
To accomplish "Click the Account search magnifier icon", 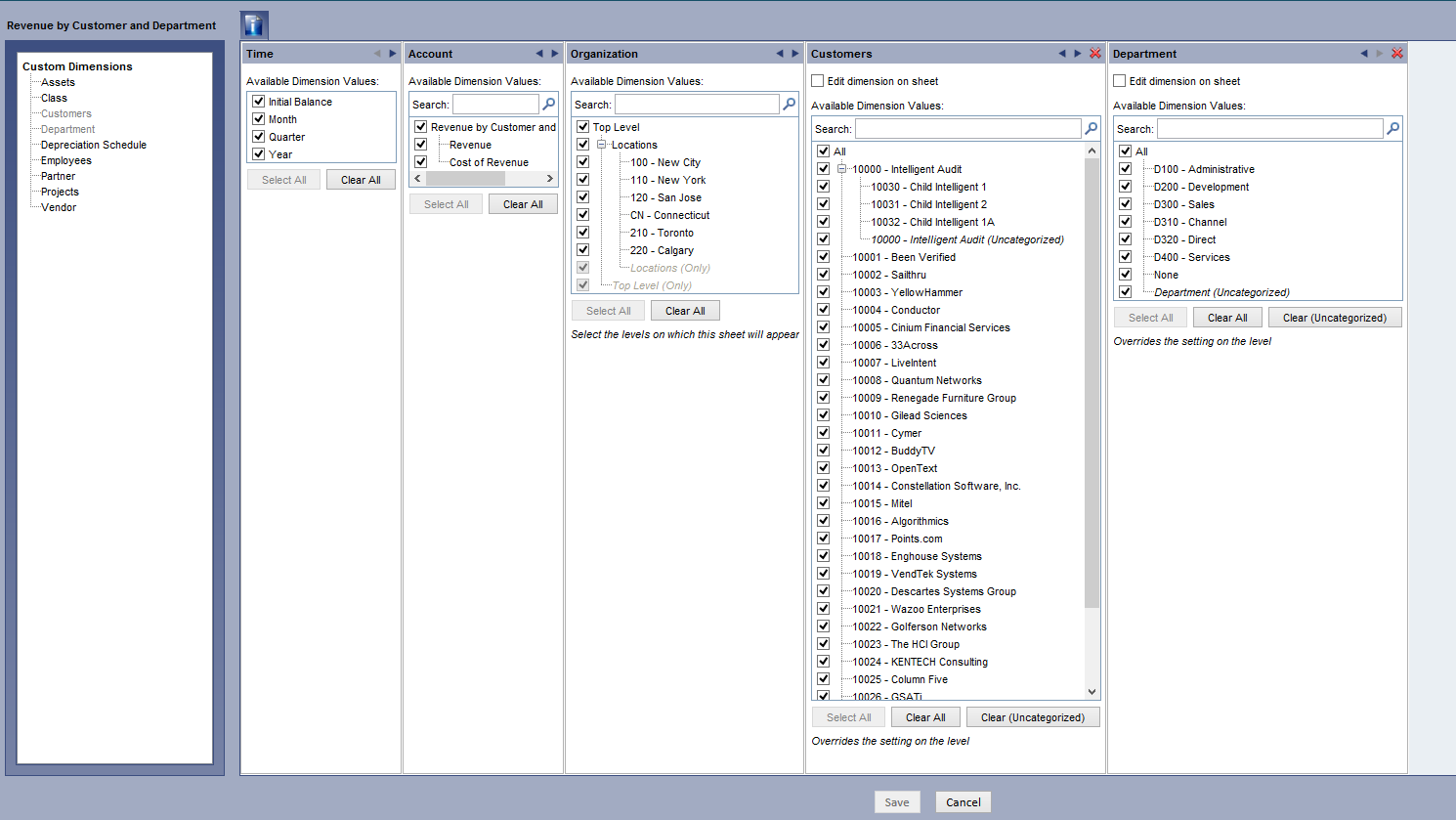I will [549, 104].
